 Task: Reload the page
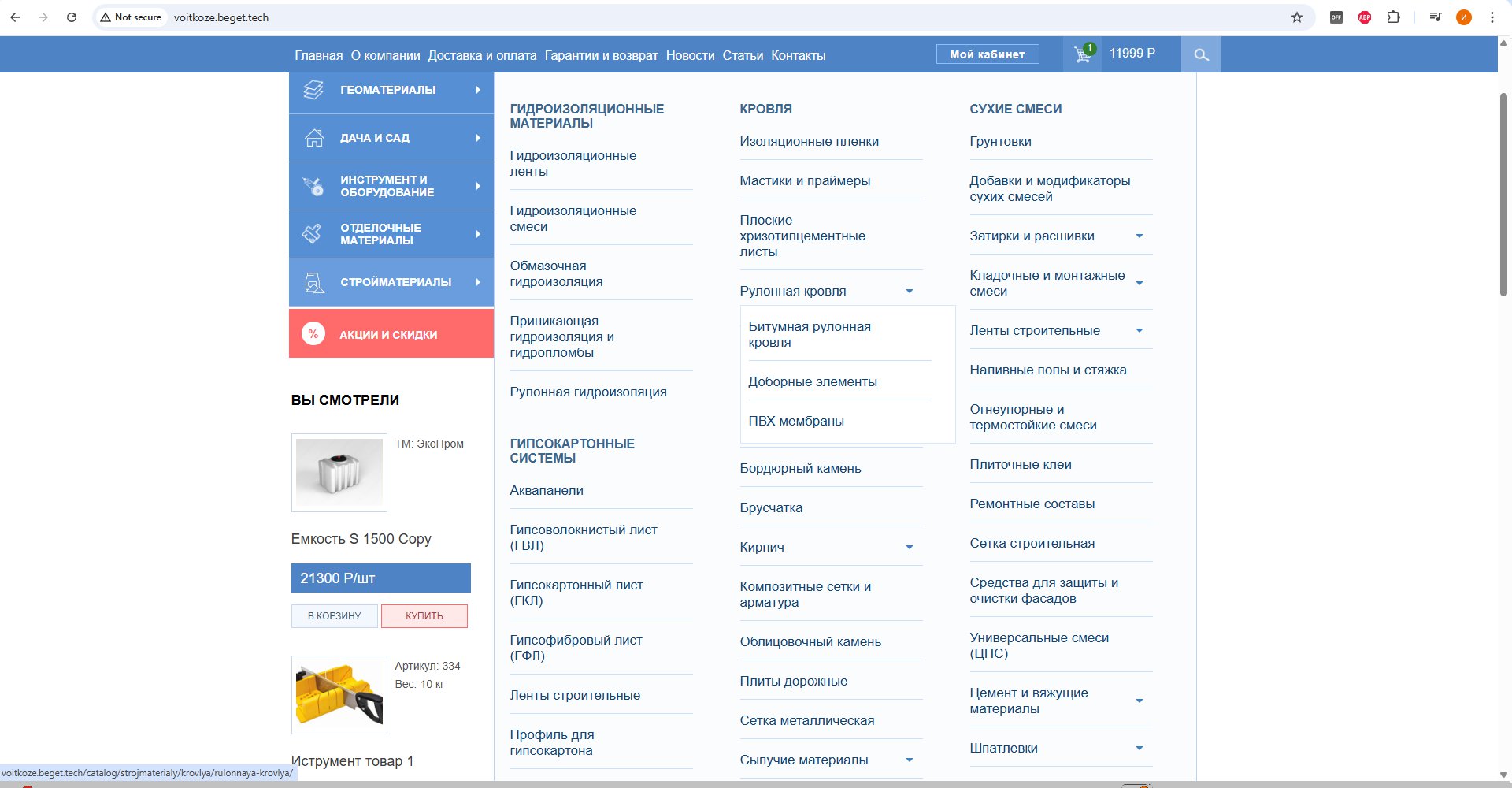(x=72, y=17)
